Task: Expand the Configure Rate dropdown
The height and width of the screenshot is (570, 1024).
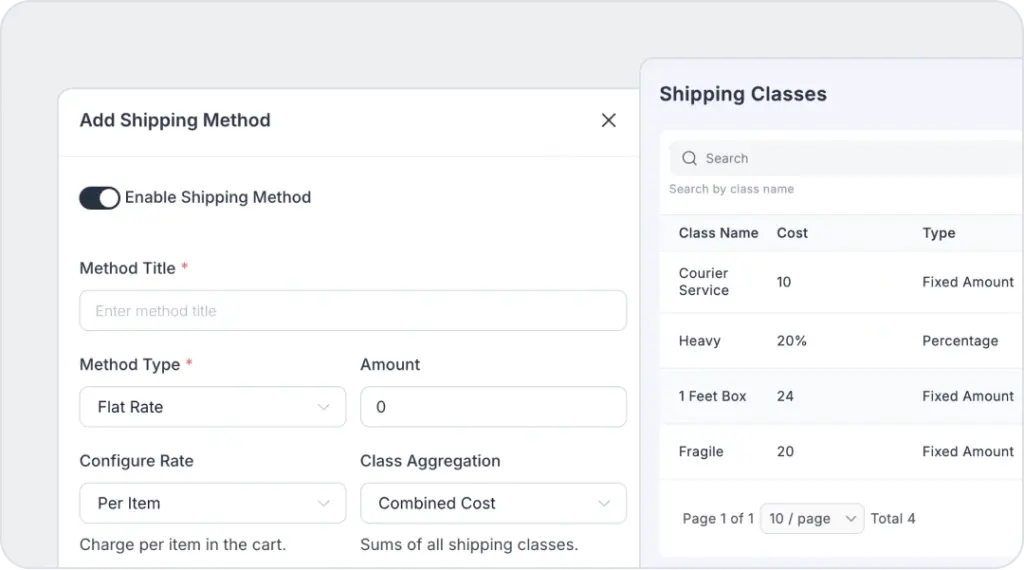Action: click(x=212, y=503)
